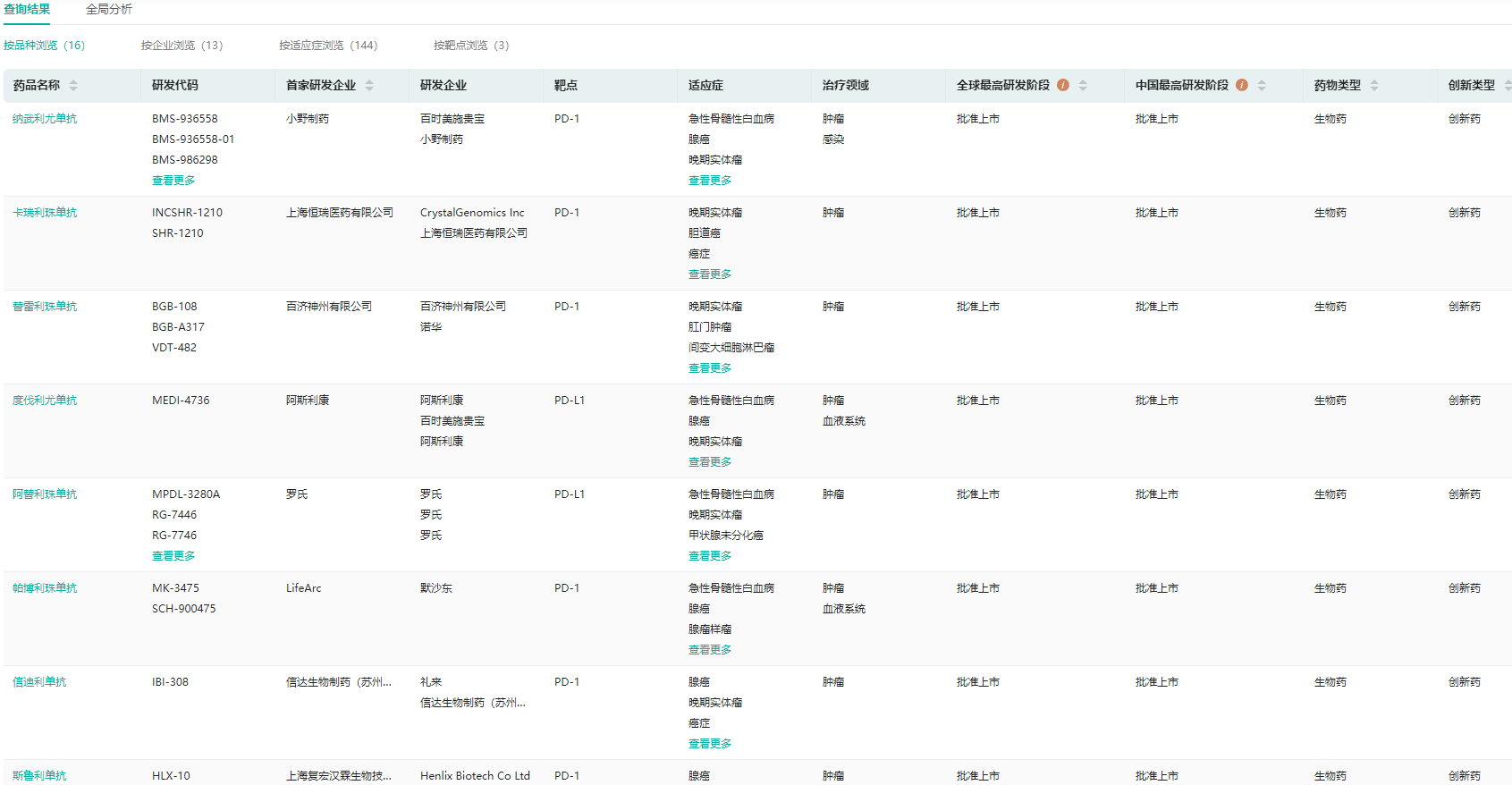Select 查询结果 tab
The height and width of the screenshot is (785, 1512).
tap(27, 9)
